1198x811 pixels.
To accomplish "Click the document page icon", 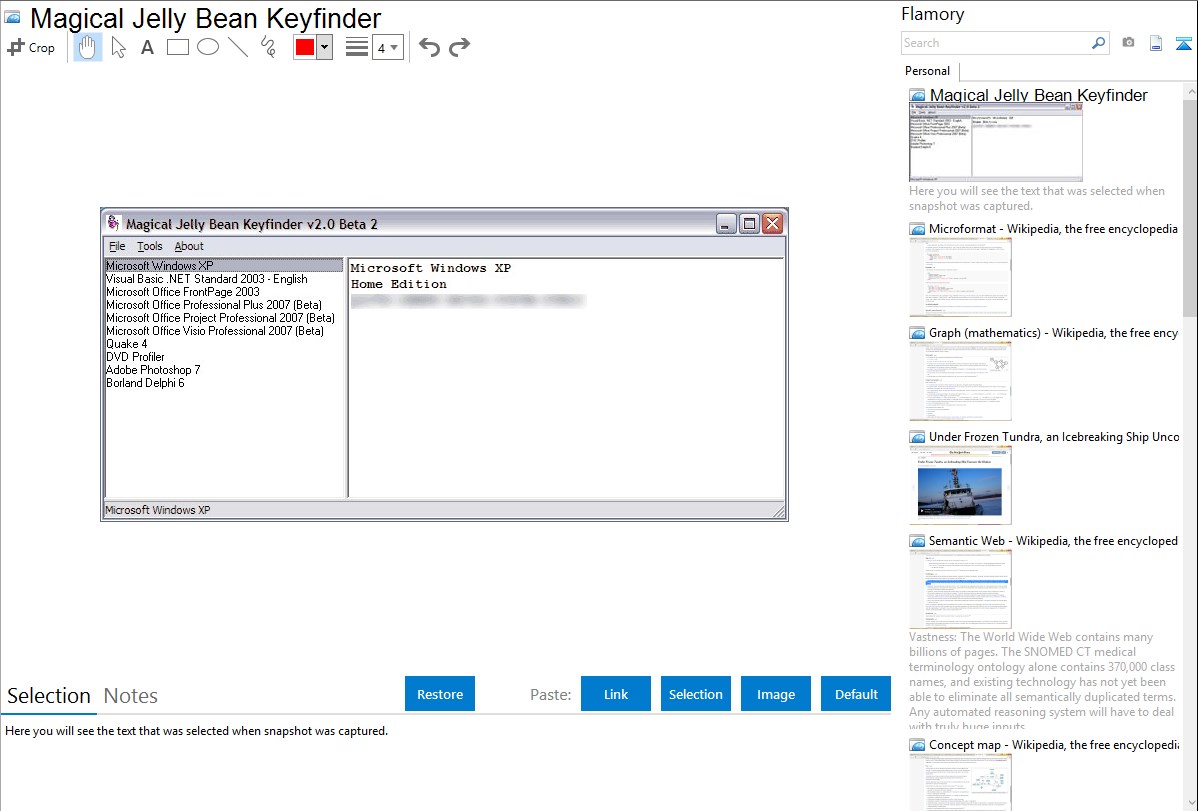I will coord(1156,43).
